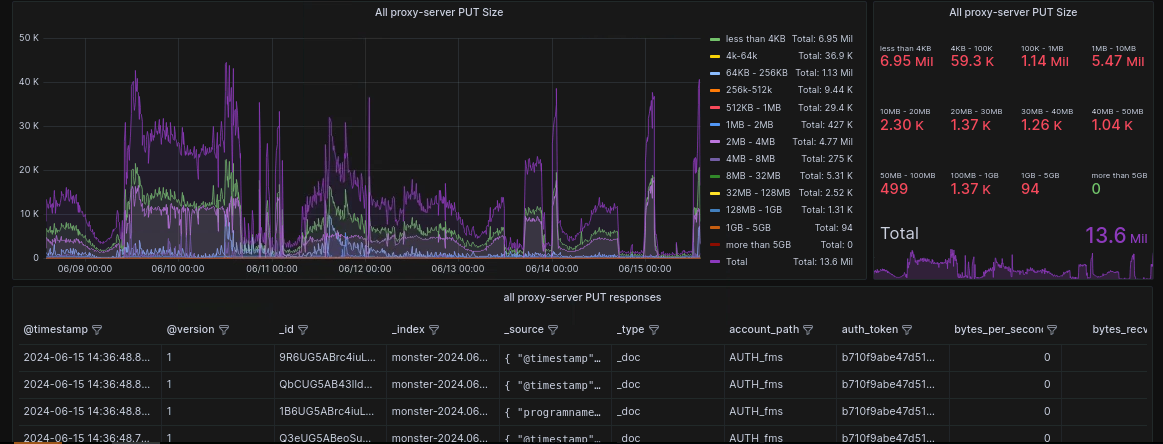Screen dimensions: 1163x444
Task: Toggle the '256k-512k' legend series
Action: coord(750,90)
